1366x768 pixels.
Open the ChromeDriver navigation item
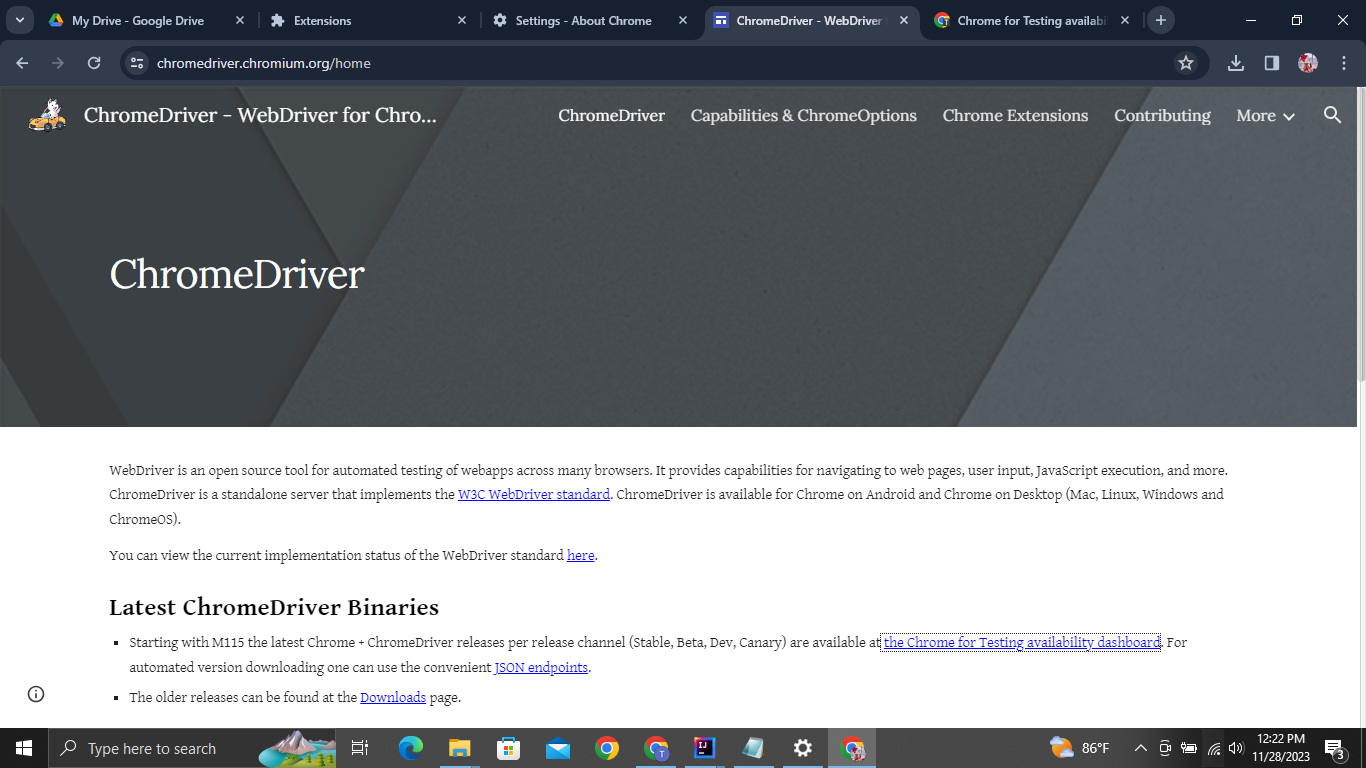(x=611, y=115)
